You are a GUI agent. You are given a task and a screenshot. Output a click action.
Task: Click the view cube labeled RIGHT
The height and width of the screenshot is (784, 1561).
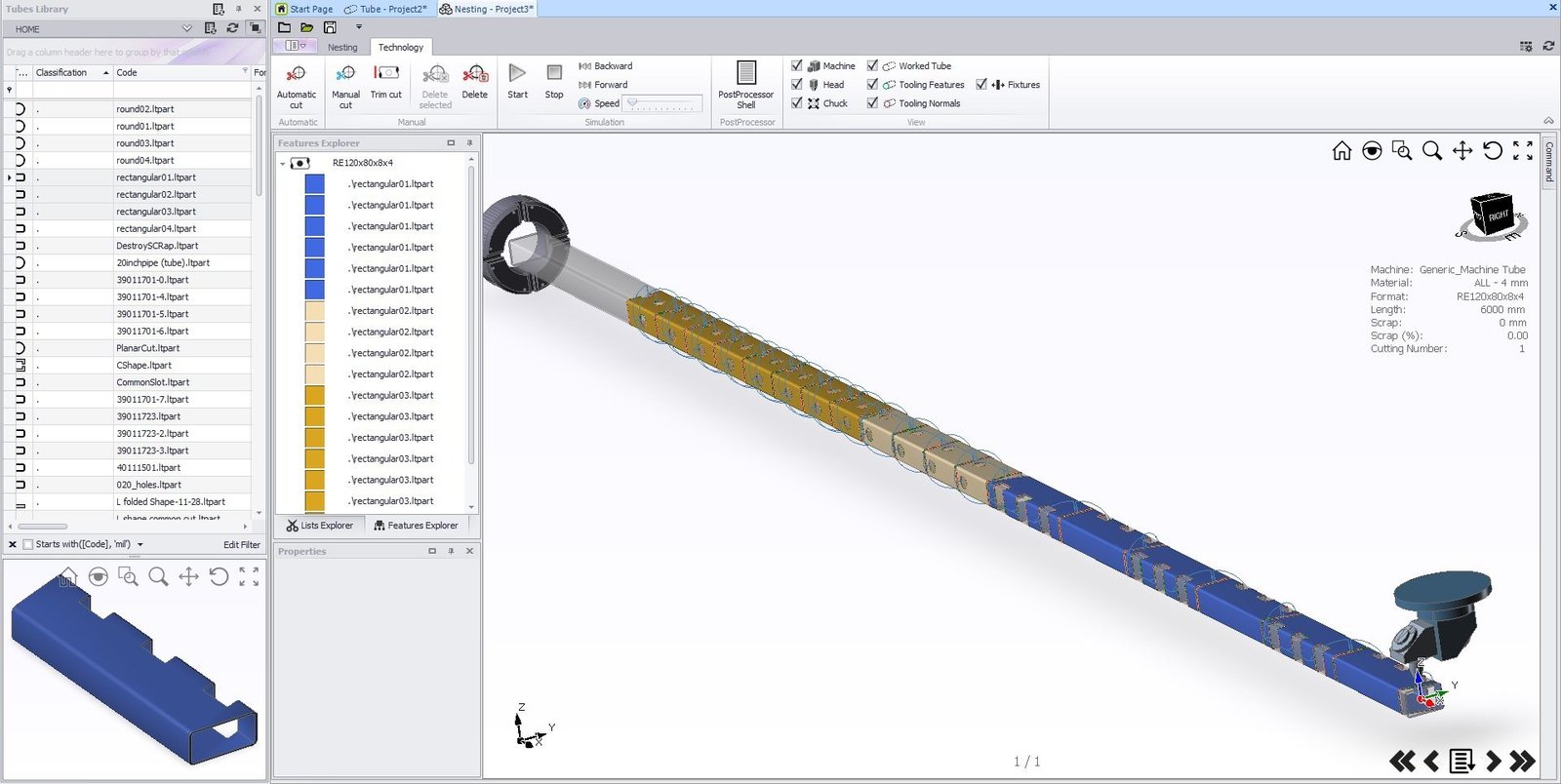coord(1492,215)
